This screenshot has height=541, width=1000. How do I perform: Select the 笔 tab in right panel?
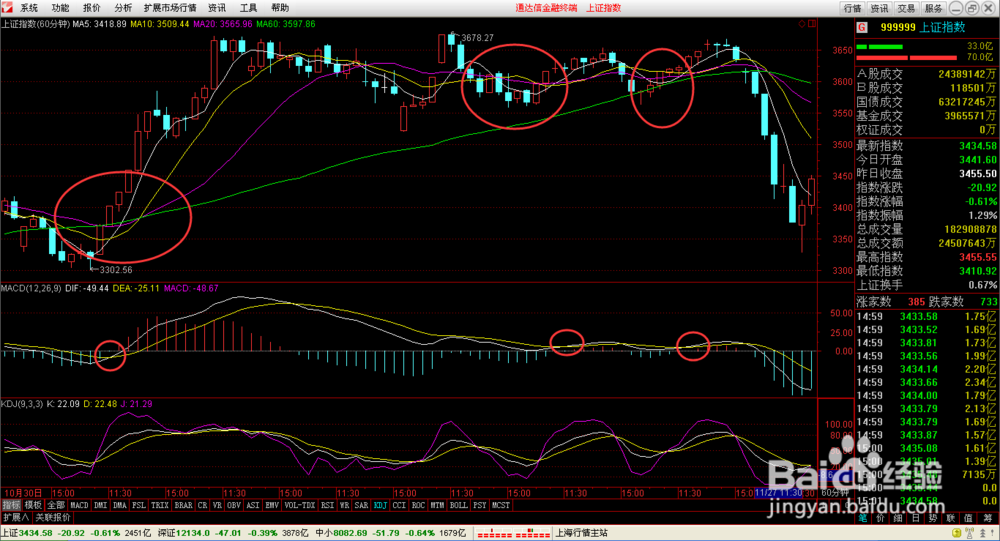[863, 518]
